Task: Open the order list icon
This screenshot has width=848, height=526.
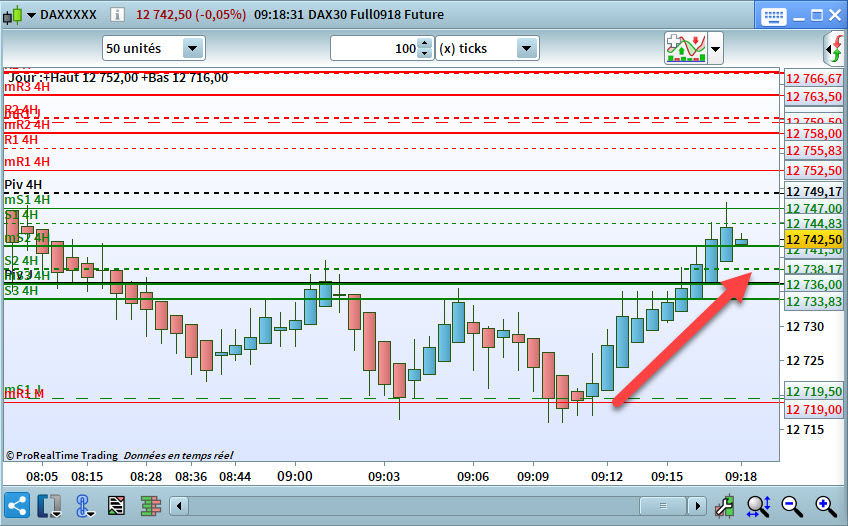Action: pos(116,506)
